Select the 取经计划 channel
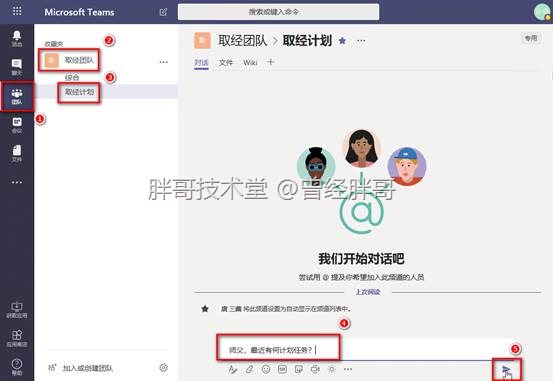This screenshot has height=381, width=553. coord(79,92)
